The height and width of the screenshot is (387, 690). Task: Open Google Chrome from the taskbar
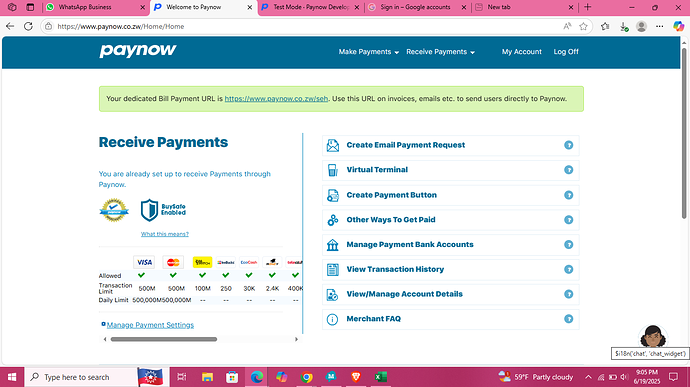[307, 377]
